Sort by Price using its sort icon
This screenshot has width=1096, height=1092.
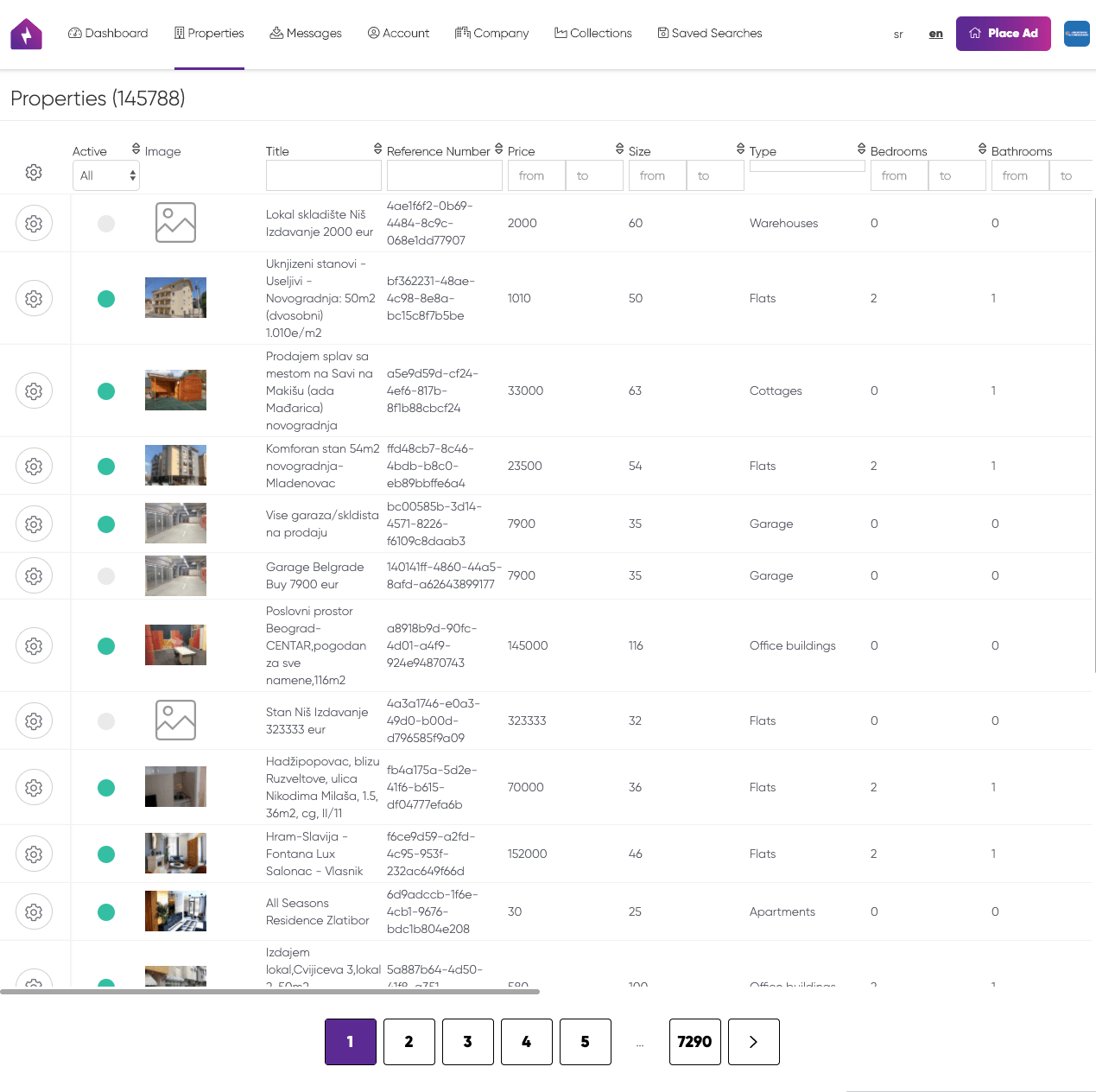coord(619,149)
